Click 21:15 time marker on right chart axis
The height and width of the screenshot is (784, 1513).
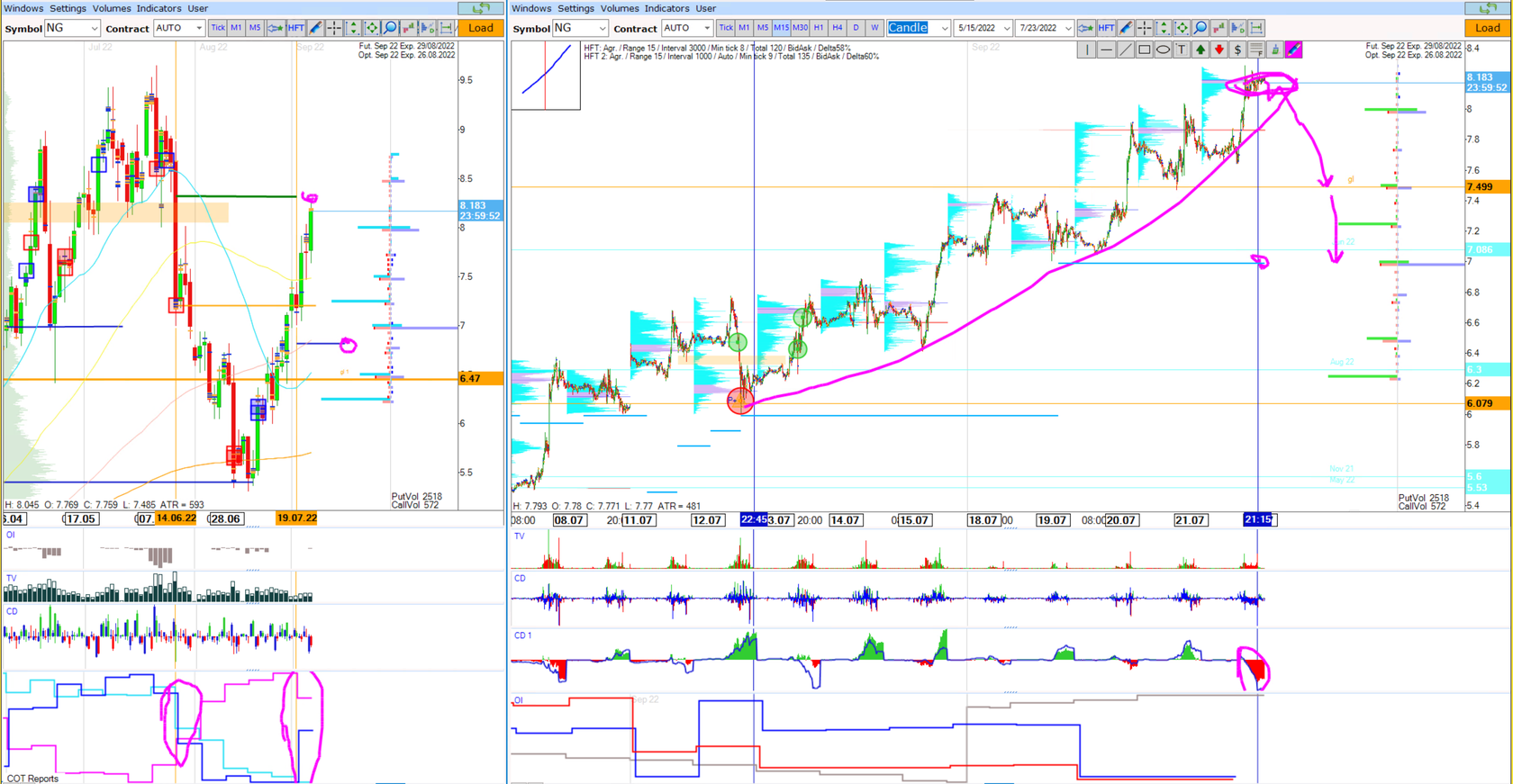(1258, 519)
